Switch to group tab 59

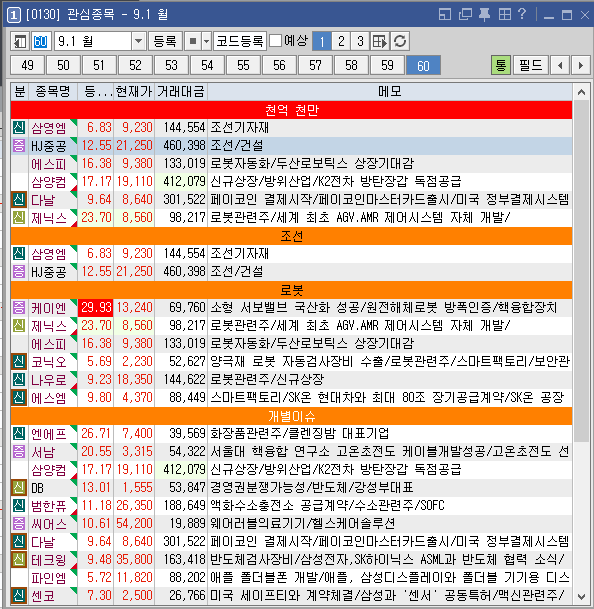click(x=387, y=65)
